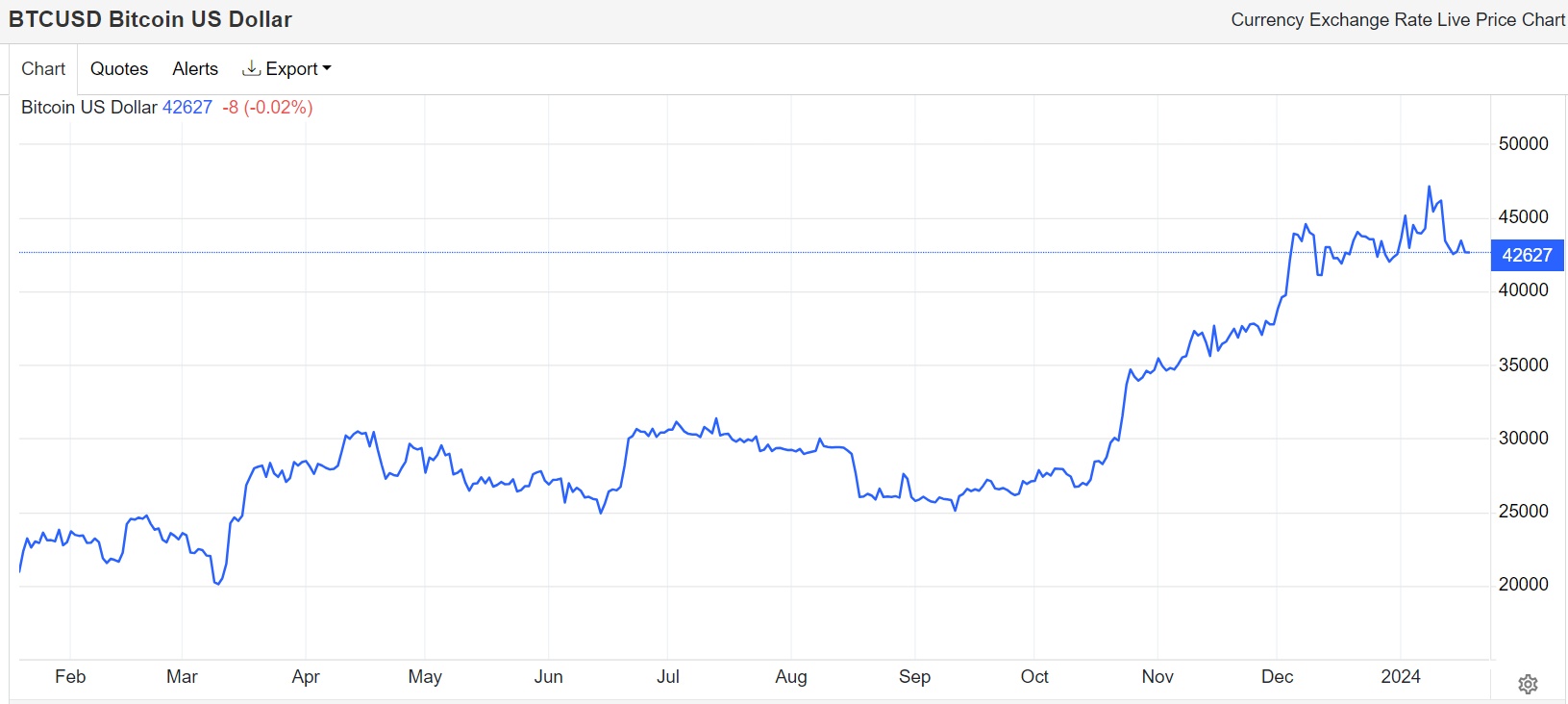
Task: Click the Currency Exchange Rate Live Price Chart text
Action: point(1398,19)
